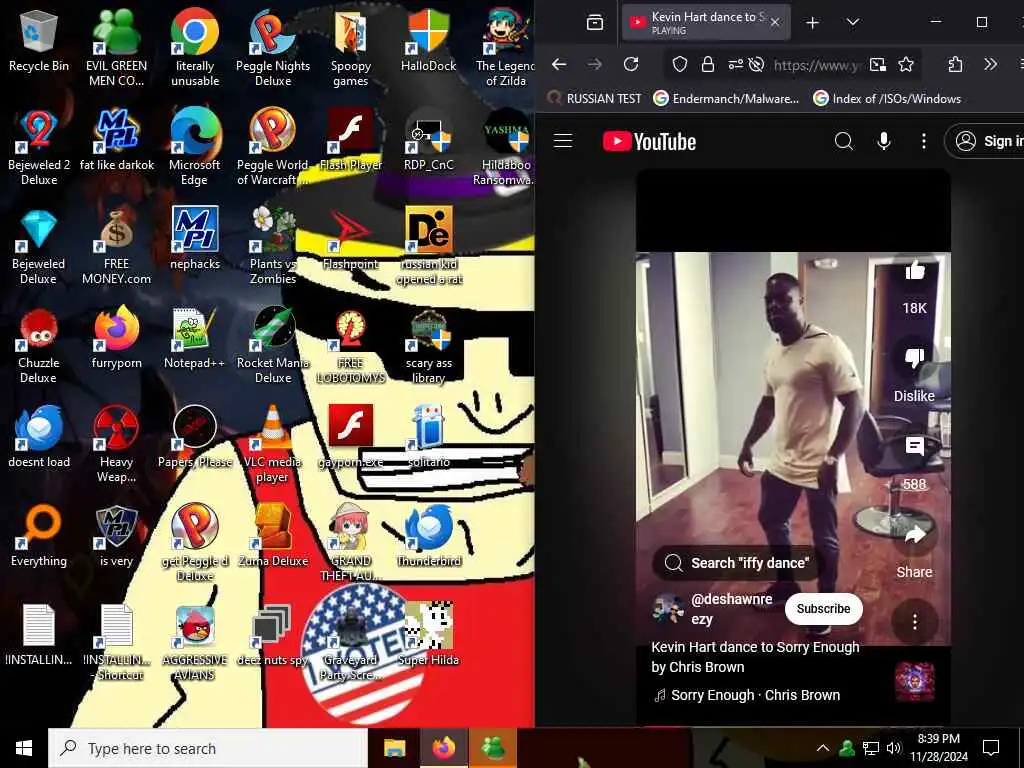This screenshot has height=768, width=1024.
Task: Click the YouTube search magnifier icon
Action: (x=844, y=141)
